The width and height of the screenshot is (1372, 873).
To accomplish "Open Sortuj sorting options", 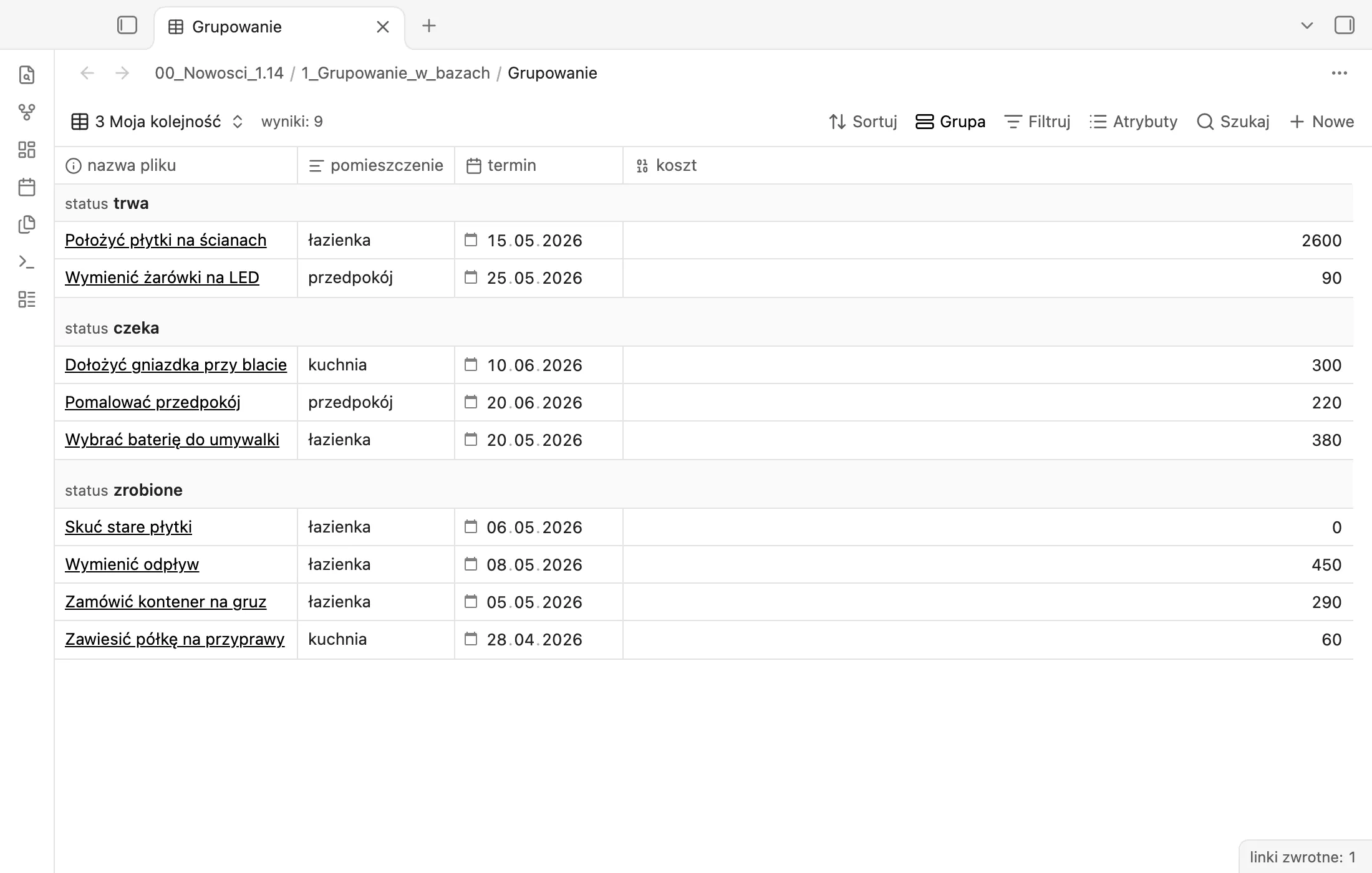I will click(x=863, y=122).
